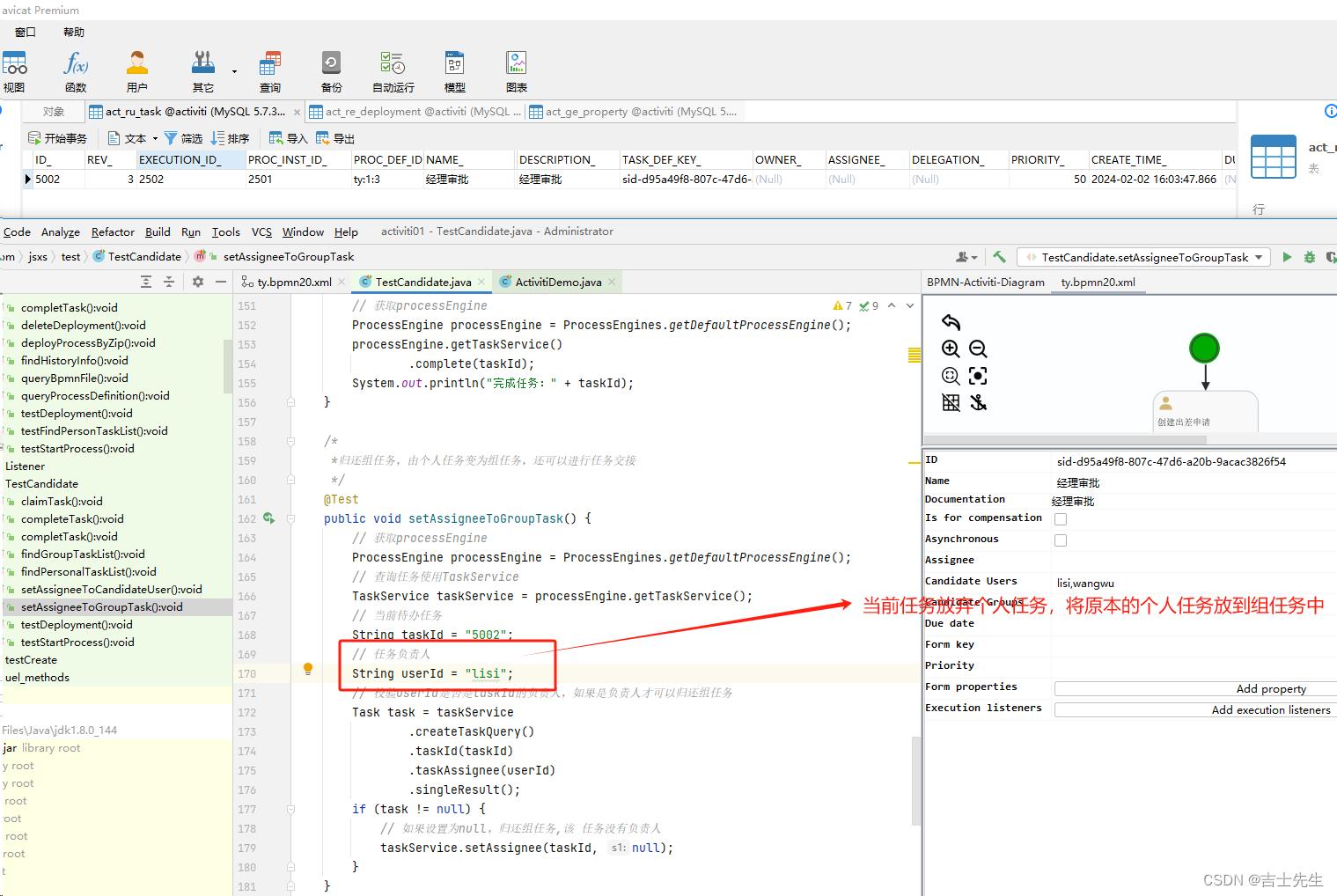Switch to the ActivitiDemo.java tab

click(x=558, y=282)
